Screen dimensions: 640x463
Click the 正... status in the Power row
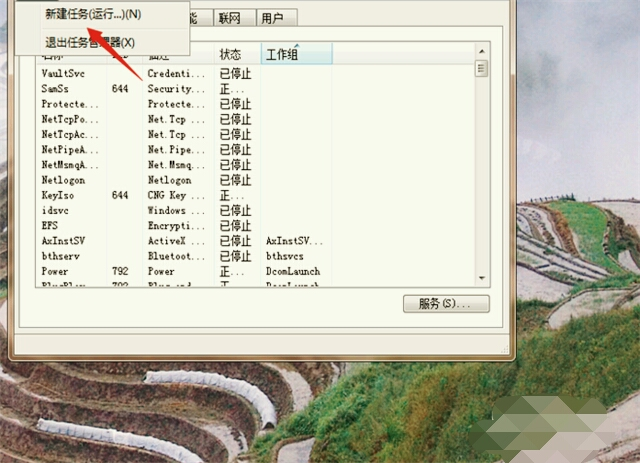231,272
